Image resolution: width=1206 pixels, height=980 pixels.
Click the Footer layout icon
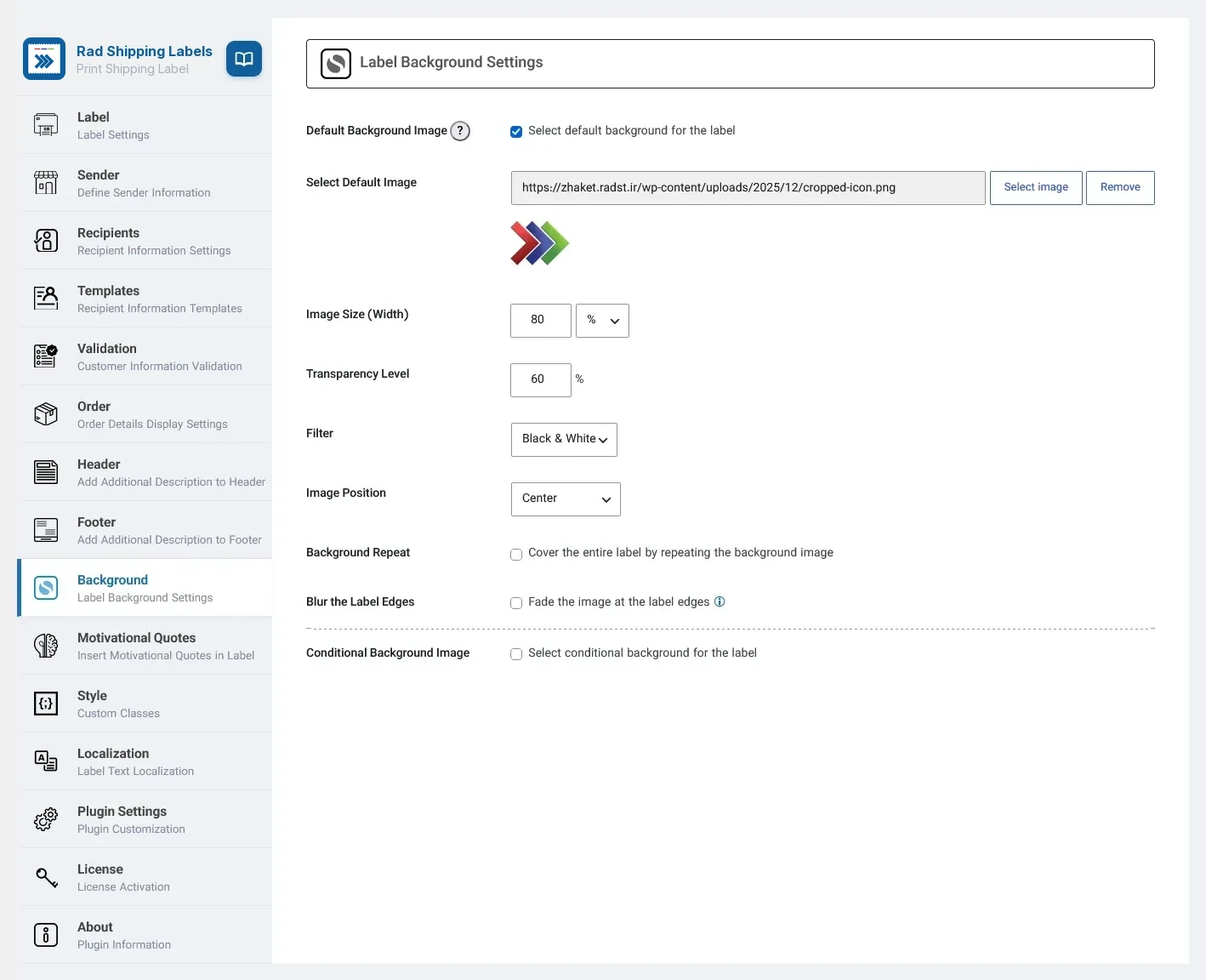pyautogui.click(x=46, y=530)
